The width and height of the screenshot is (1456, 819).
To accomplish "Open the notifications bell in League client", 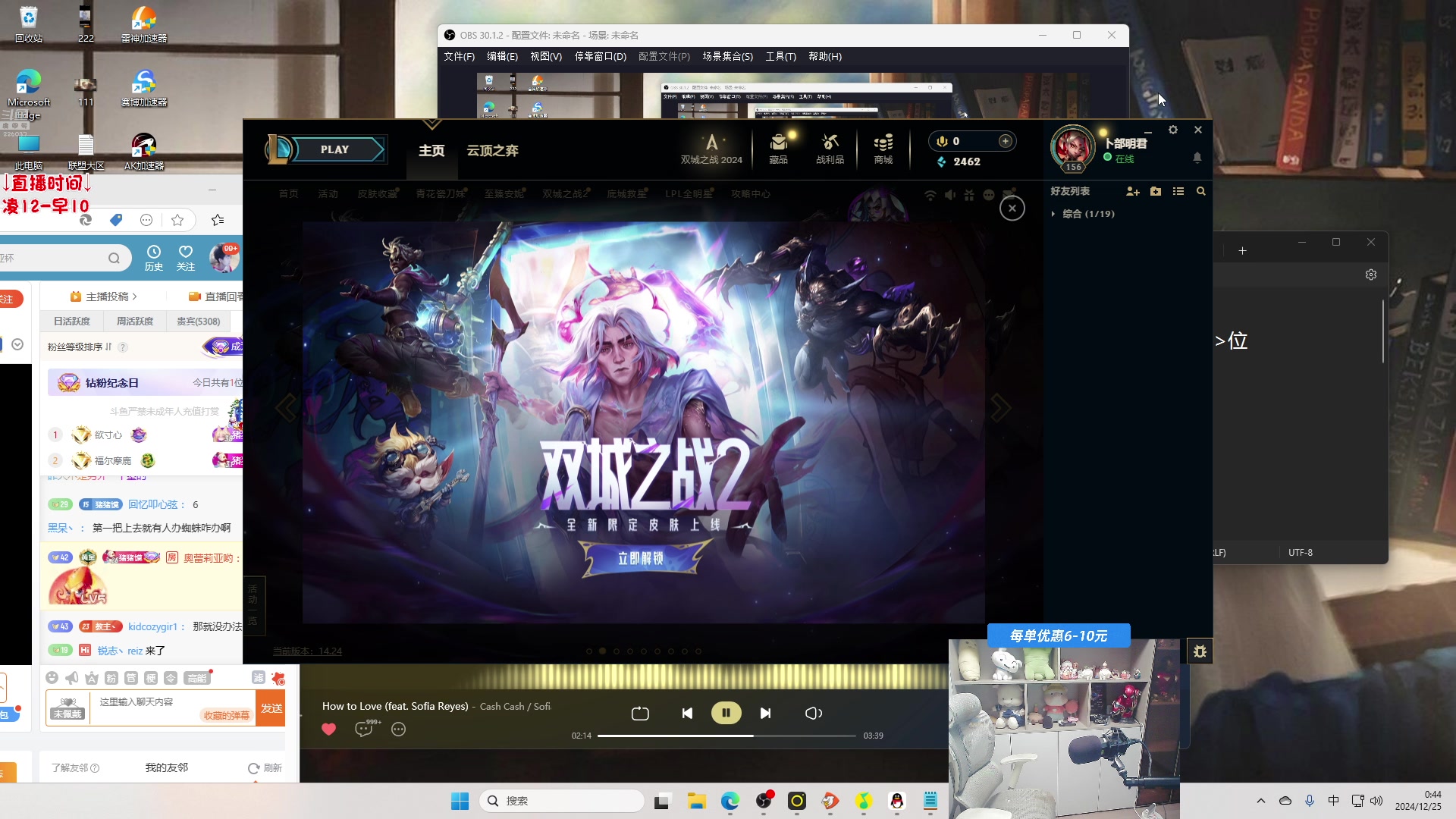I will (1197, 158).
